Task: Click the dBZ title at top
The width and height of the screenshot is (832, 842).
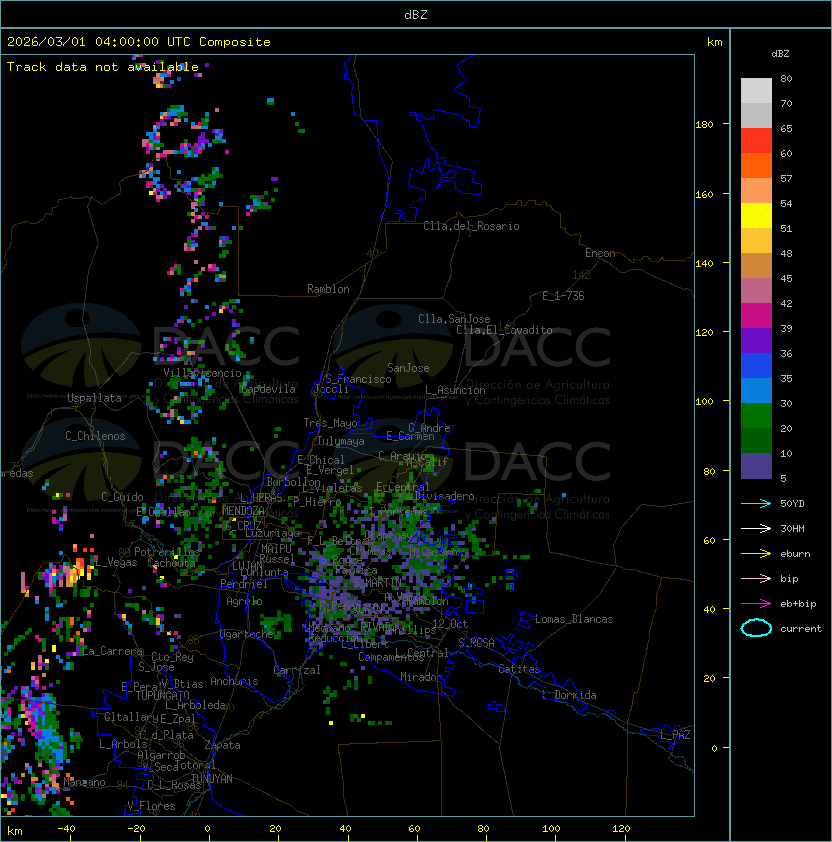Action: click(x=416, y=14)
